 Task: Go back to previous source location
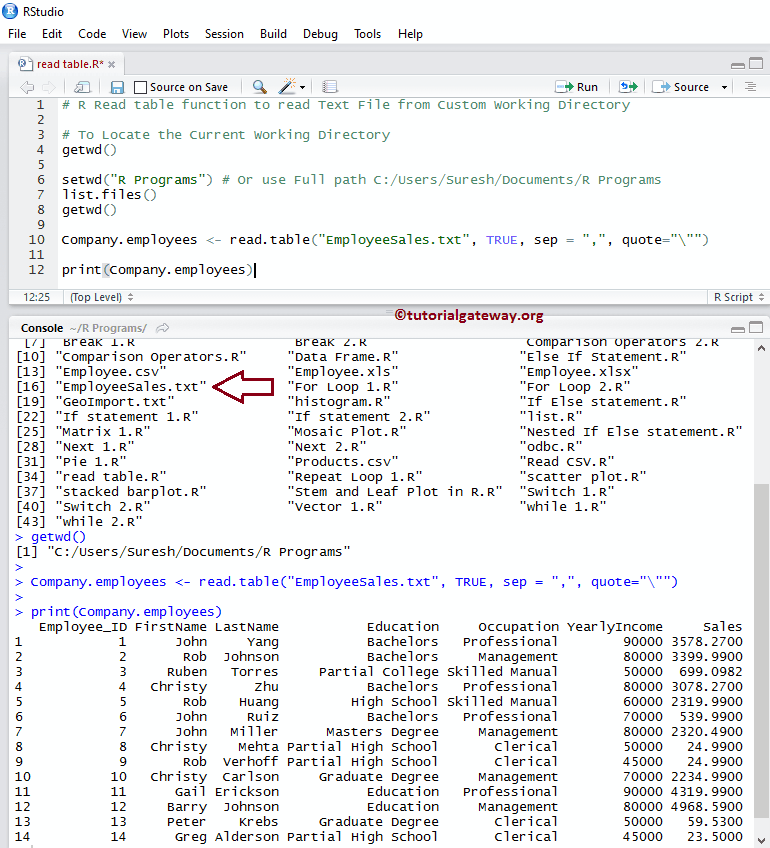[27, 87]
